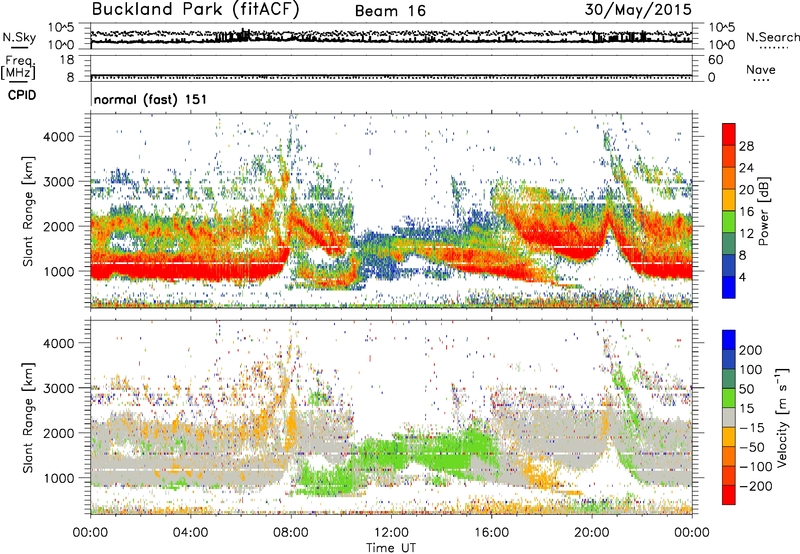Viewport: 800px width, 554px height.
Task: Click the noise level plot strip
Action: pyautogui.click(x=391, y=36)
